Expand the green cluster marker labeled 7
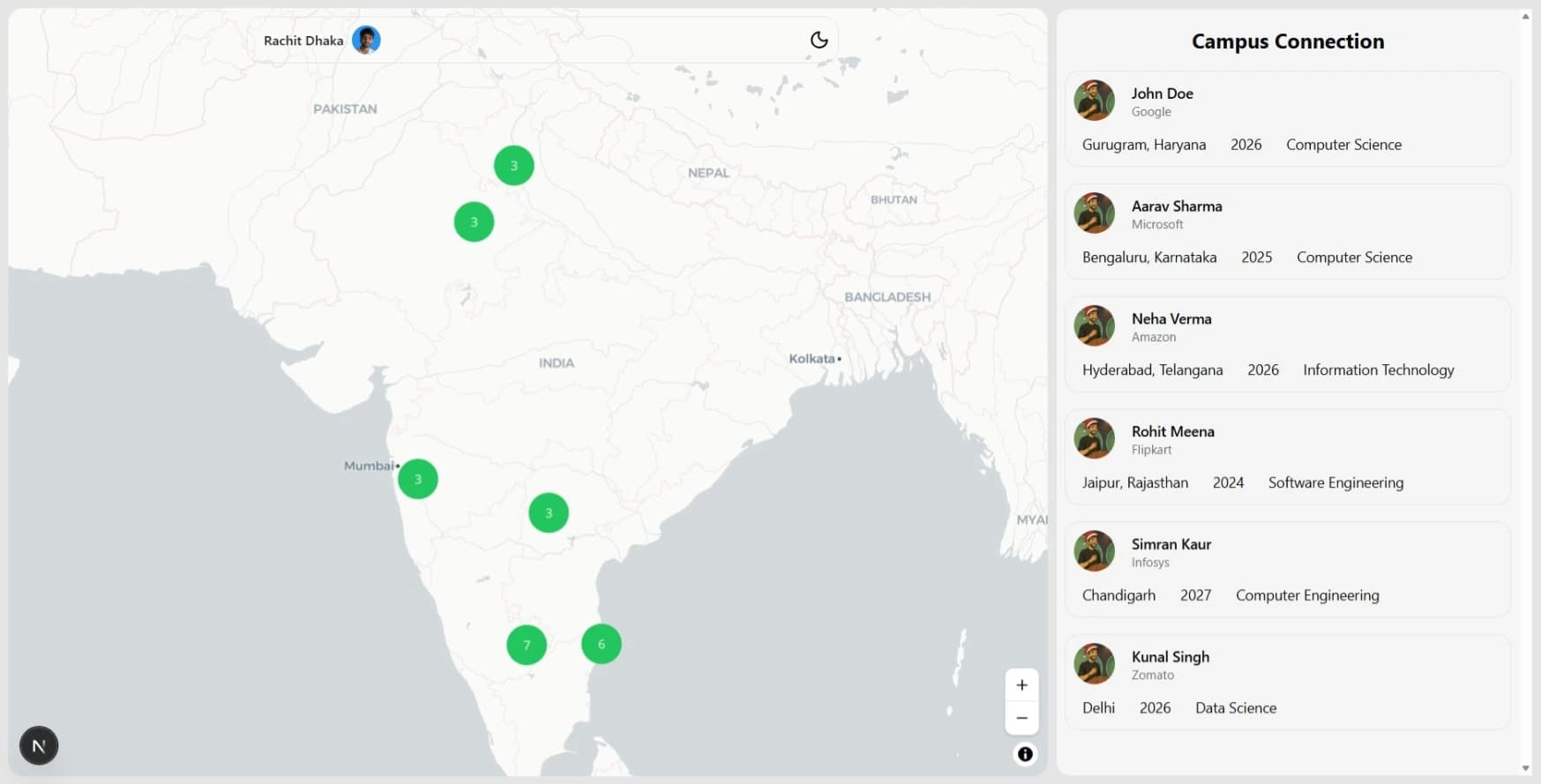Screen dimensions: 1541x784 [527, 645]
